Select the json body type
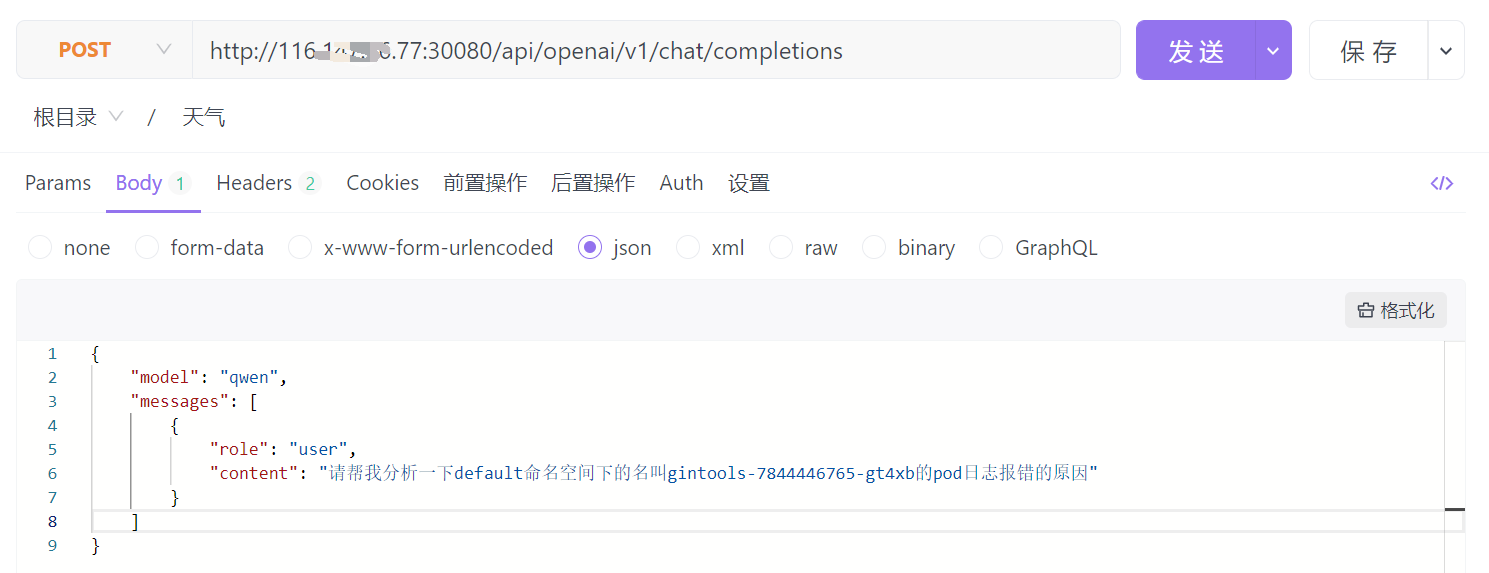The image size is (1489, 573). [x=590, y=248]
